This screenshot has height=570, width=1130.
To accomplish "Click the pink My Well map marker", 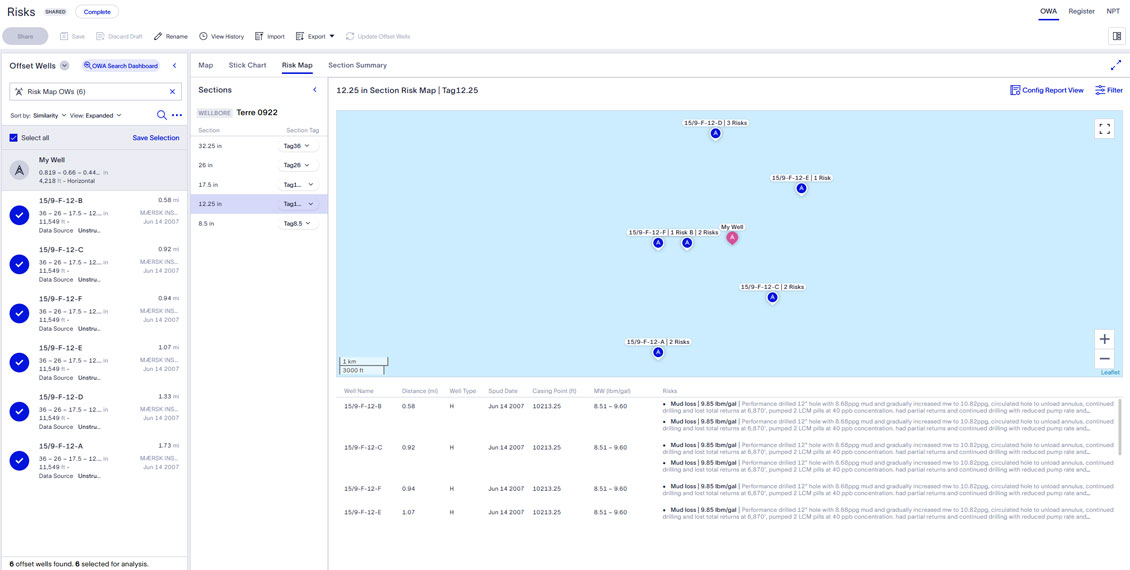I will pyautogui.click(x=732, y=238).
